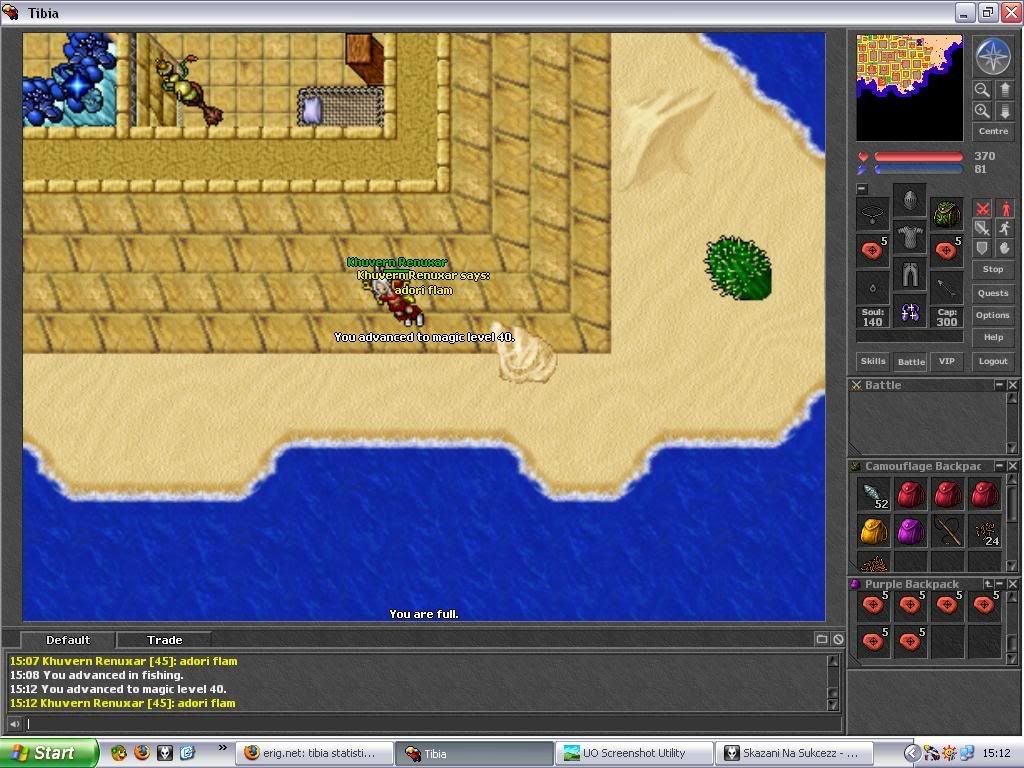Click the blue mana bar

(918, 169)
